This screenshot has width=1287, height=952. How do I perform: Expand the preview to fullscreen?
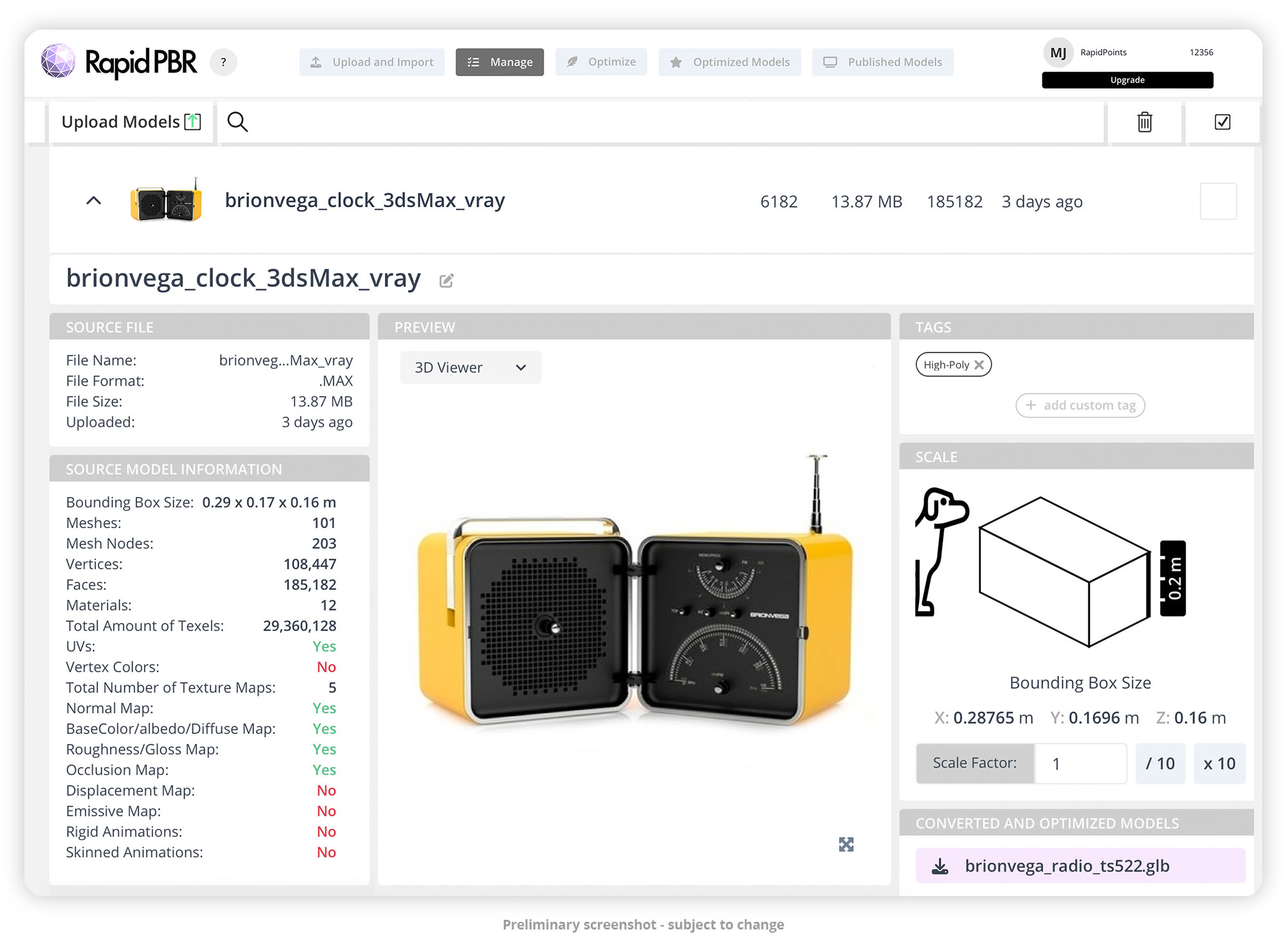point(846,845)
